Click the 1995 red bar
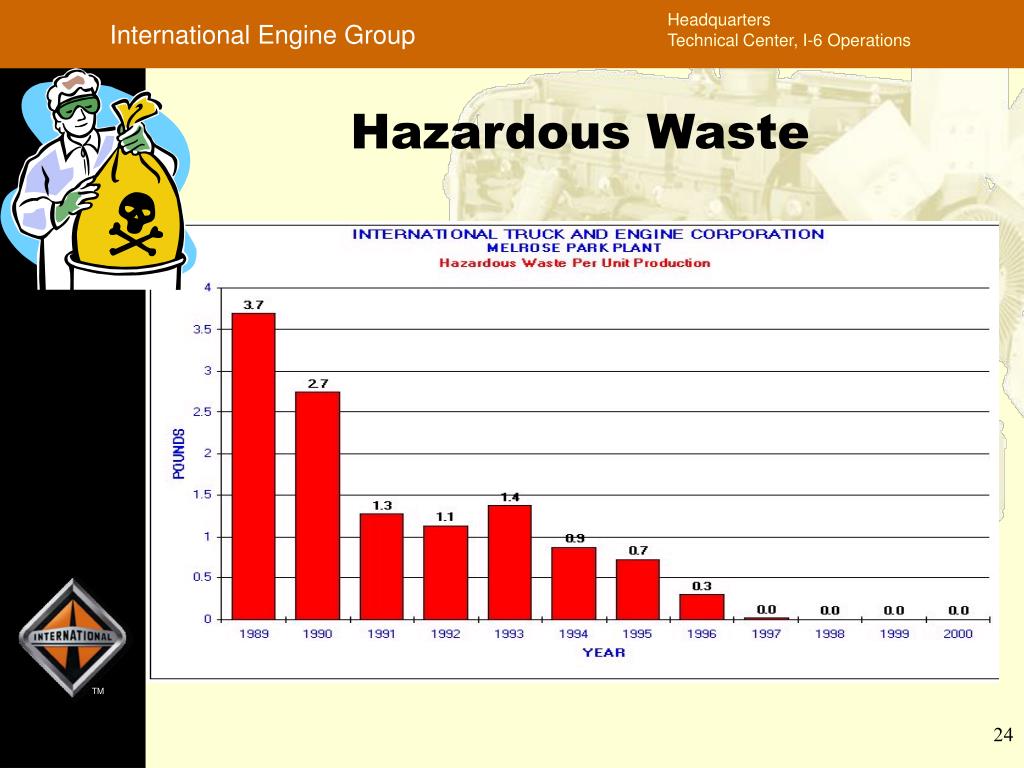 click(637, 589)
